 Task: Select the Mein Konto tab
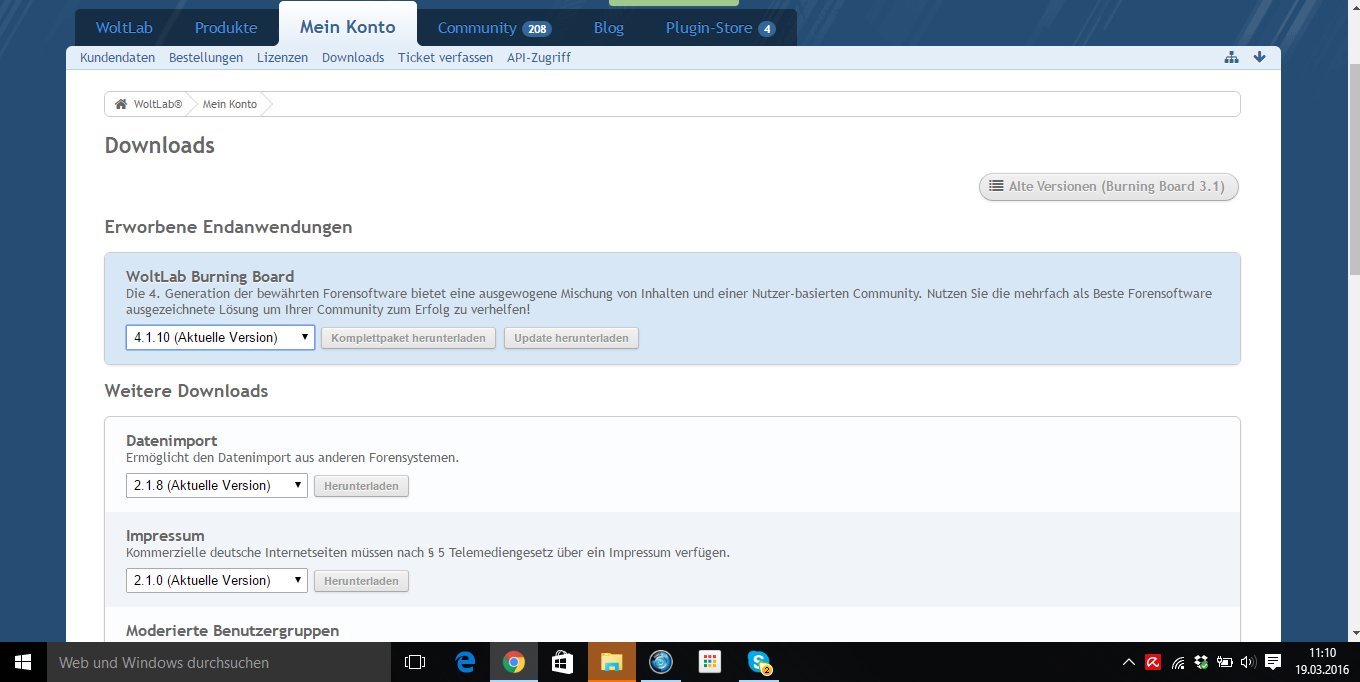point(348,27)
